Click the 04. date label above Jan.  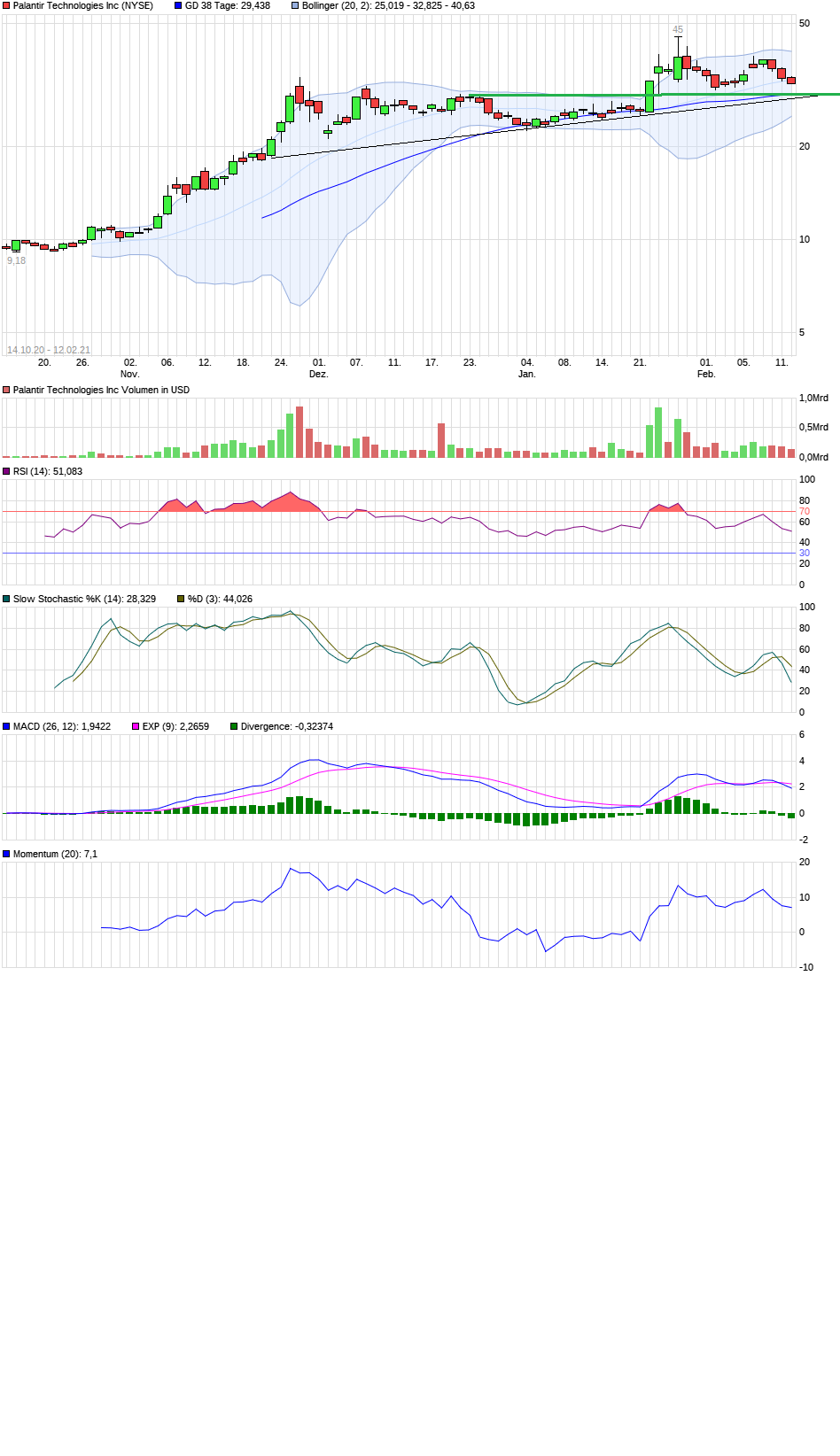tap(527, 363)
